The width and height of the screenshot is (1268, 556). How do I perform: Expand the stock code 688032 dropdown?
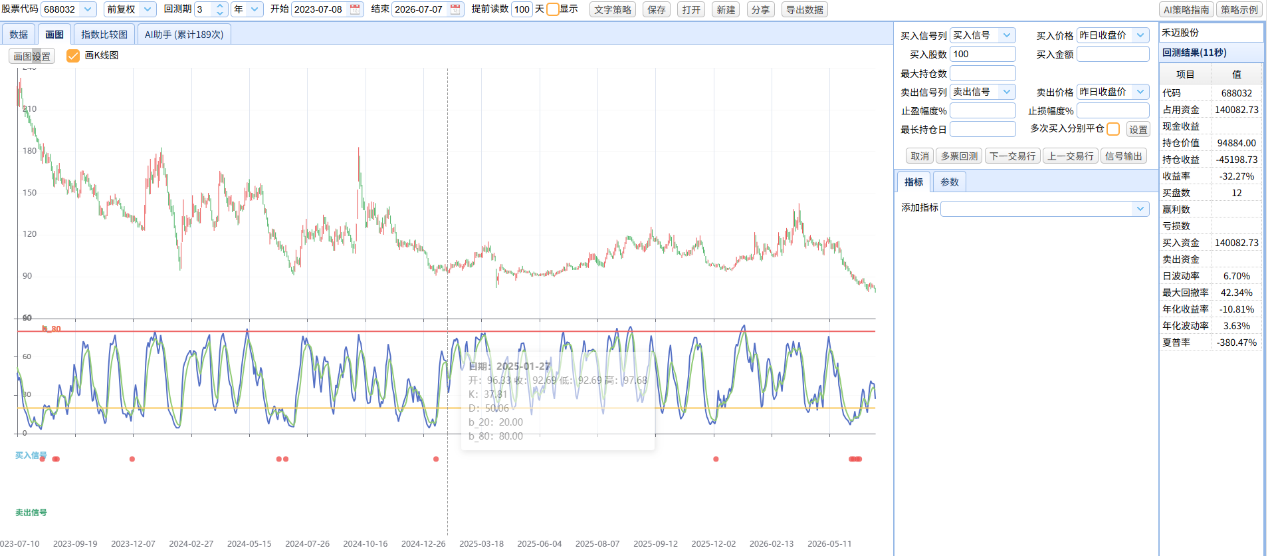[x=87, y=9]
